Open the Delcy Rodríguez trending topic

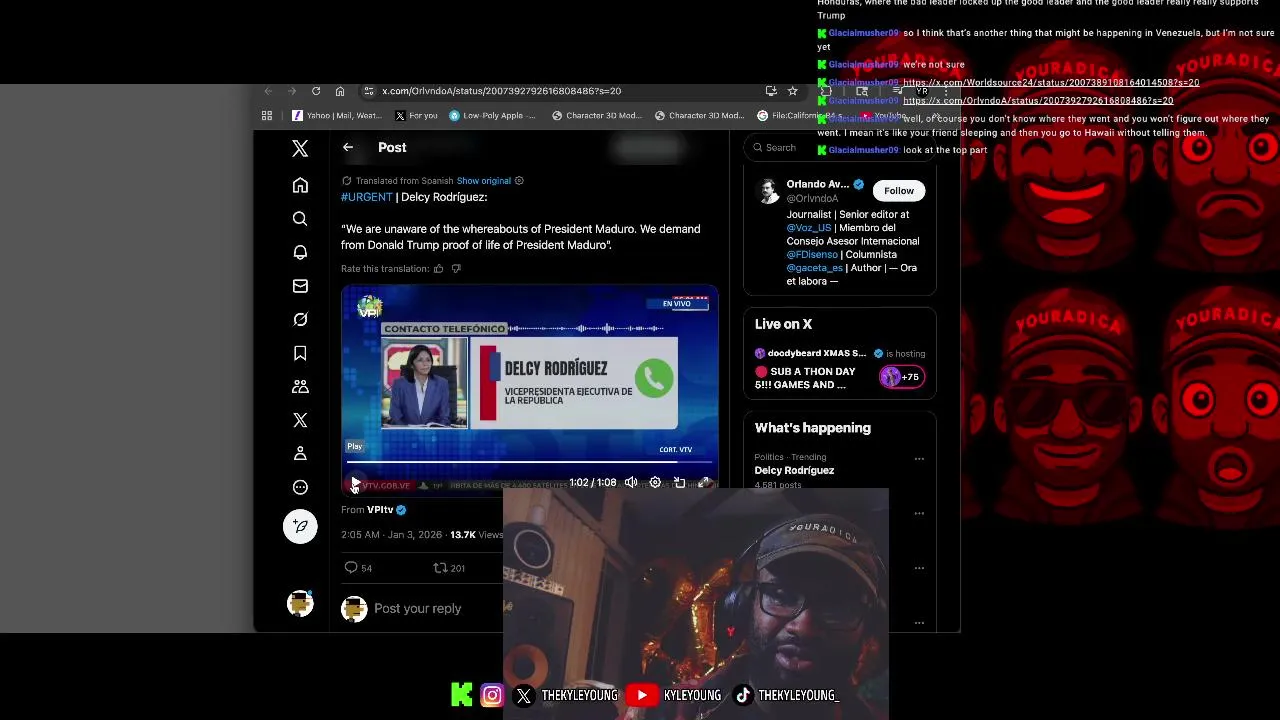click(794, 471)
